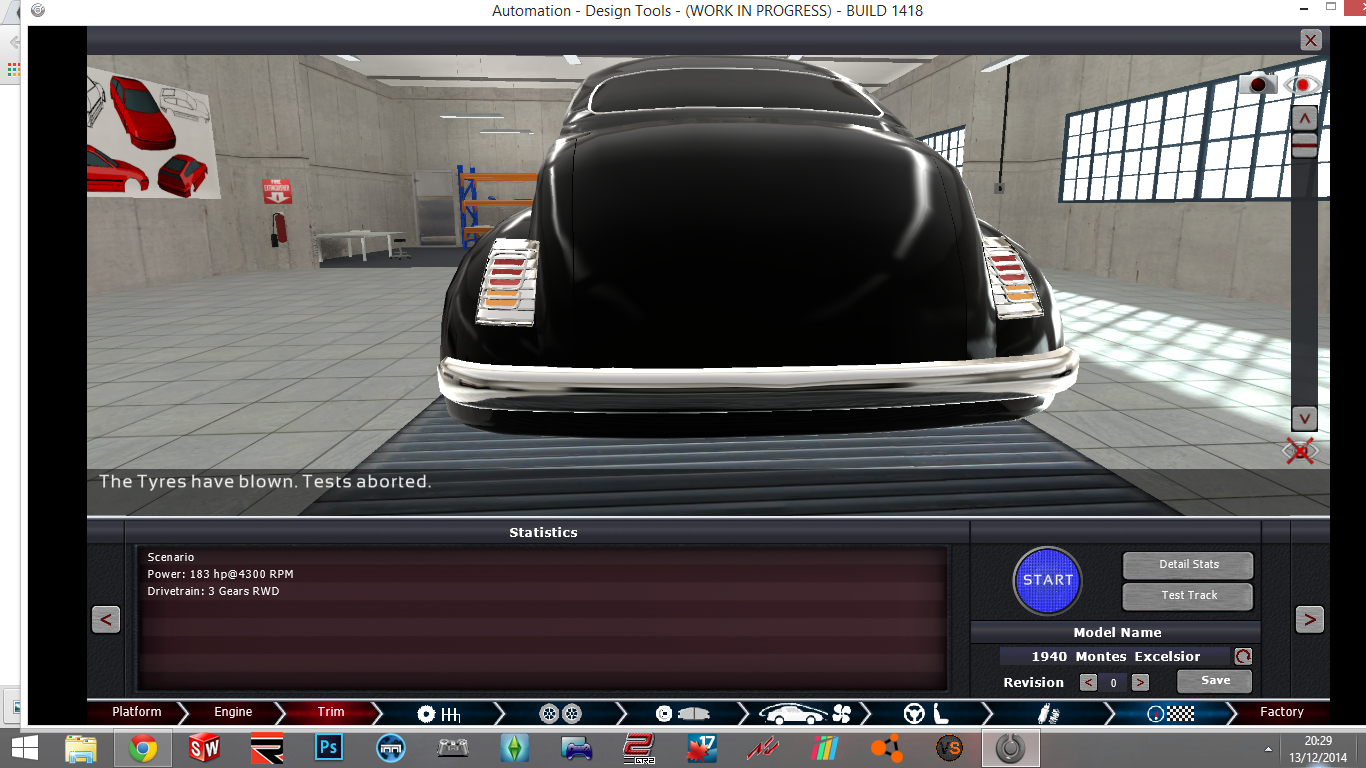Open the GRID 2 taskbar icon
This screenshot has height=768, width=1366.
point(638,747)
